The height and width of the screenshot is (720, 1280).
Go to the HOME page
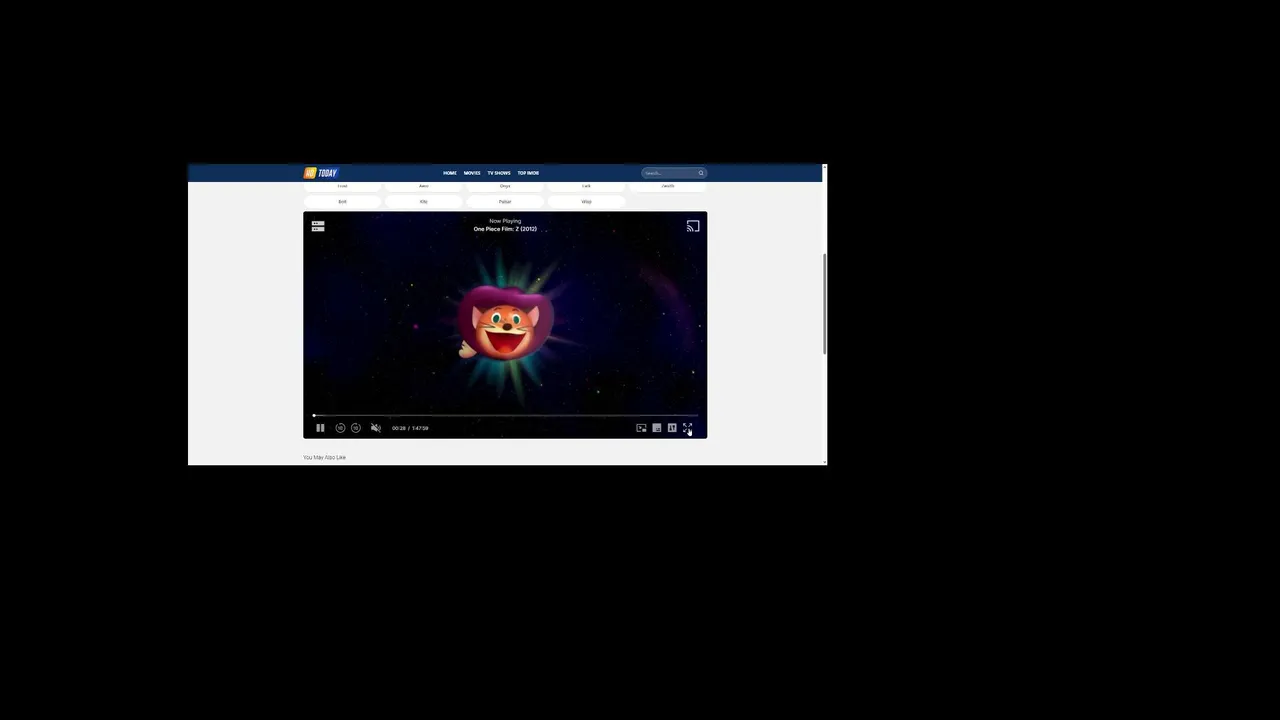450,173
